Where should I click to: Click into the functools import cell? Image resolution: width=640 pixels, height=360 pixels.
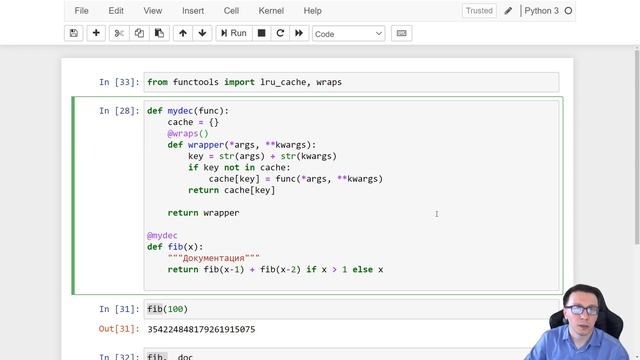pyautogui.click(x=351, y=82)
